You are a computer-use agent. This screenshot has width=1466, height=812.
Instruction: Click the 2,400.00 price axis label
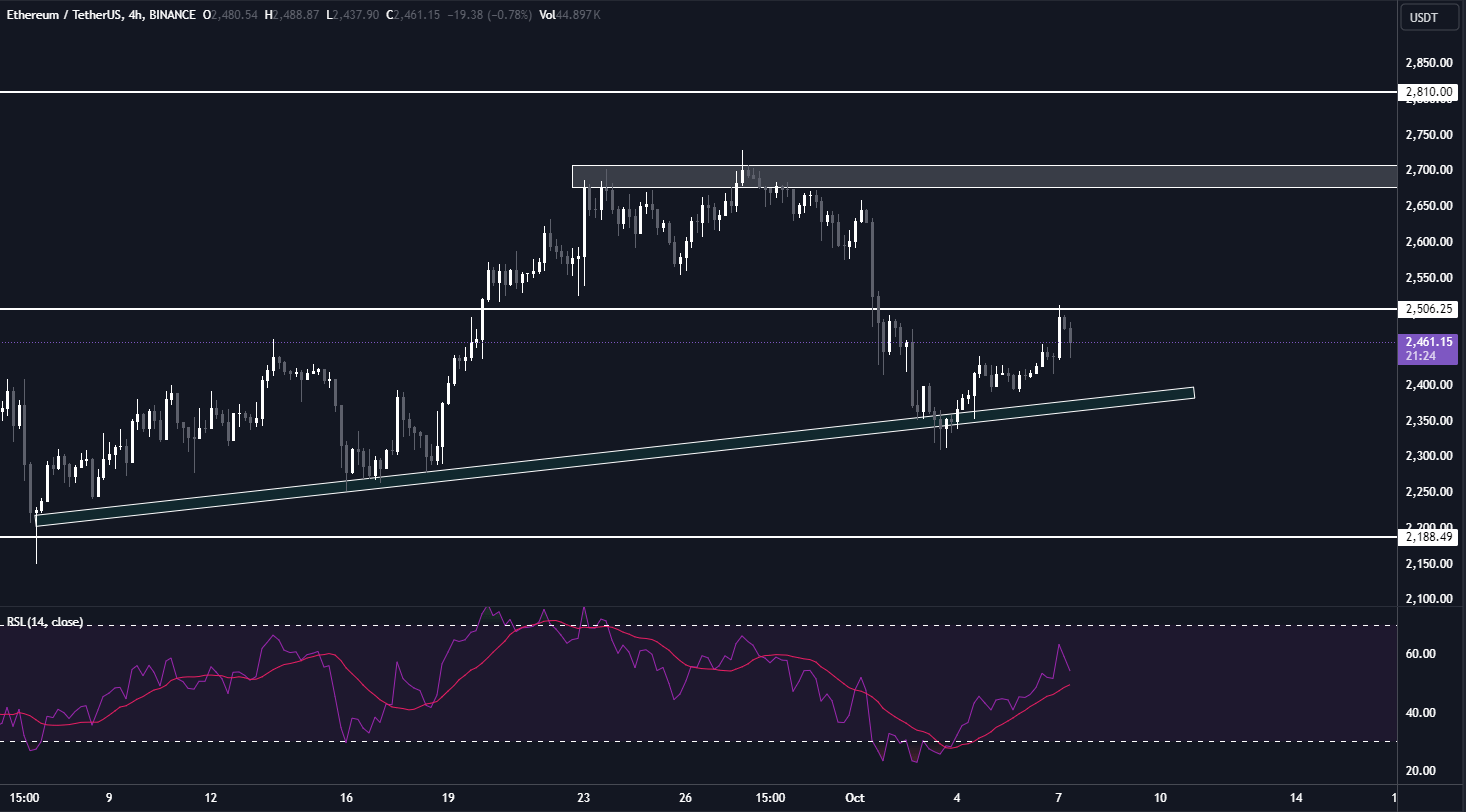1428,385
